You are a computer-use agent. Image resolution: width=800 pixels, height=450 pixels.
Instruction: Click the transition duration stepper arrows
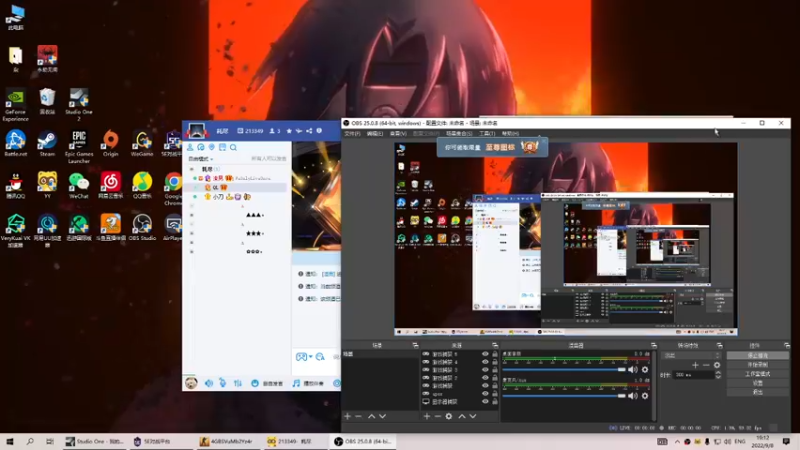pyautogui.click(x=718, y=374)
